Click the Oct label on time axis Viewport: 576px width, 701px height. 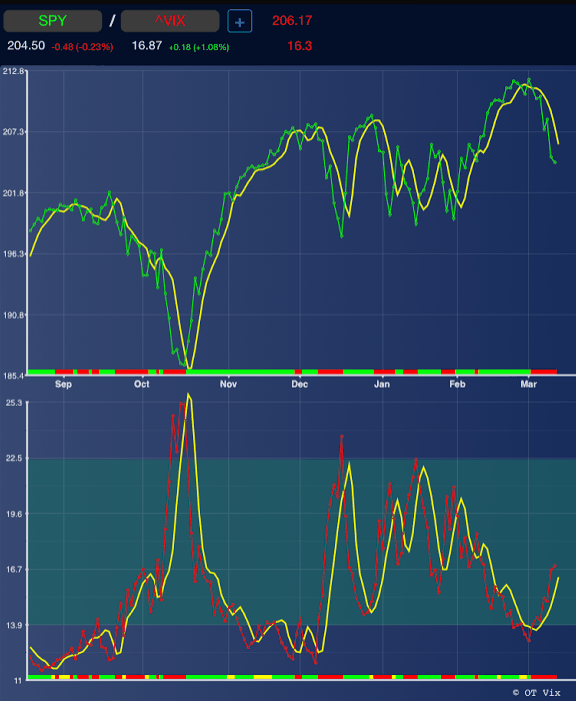click(x=142, y=384)
